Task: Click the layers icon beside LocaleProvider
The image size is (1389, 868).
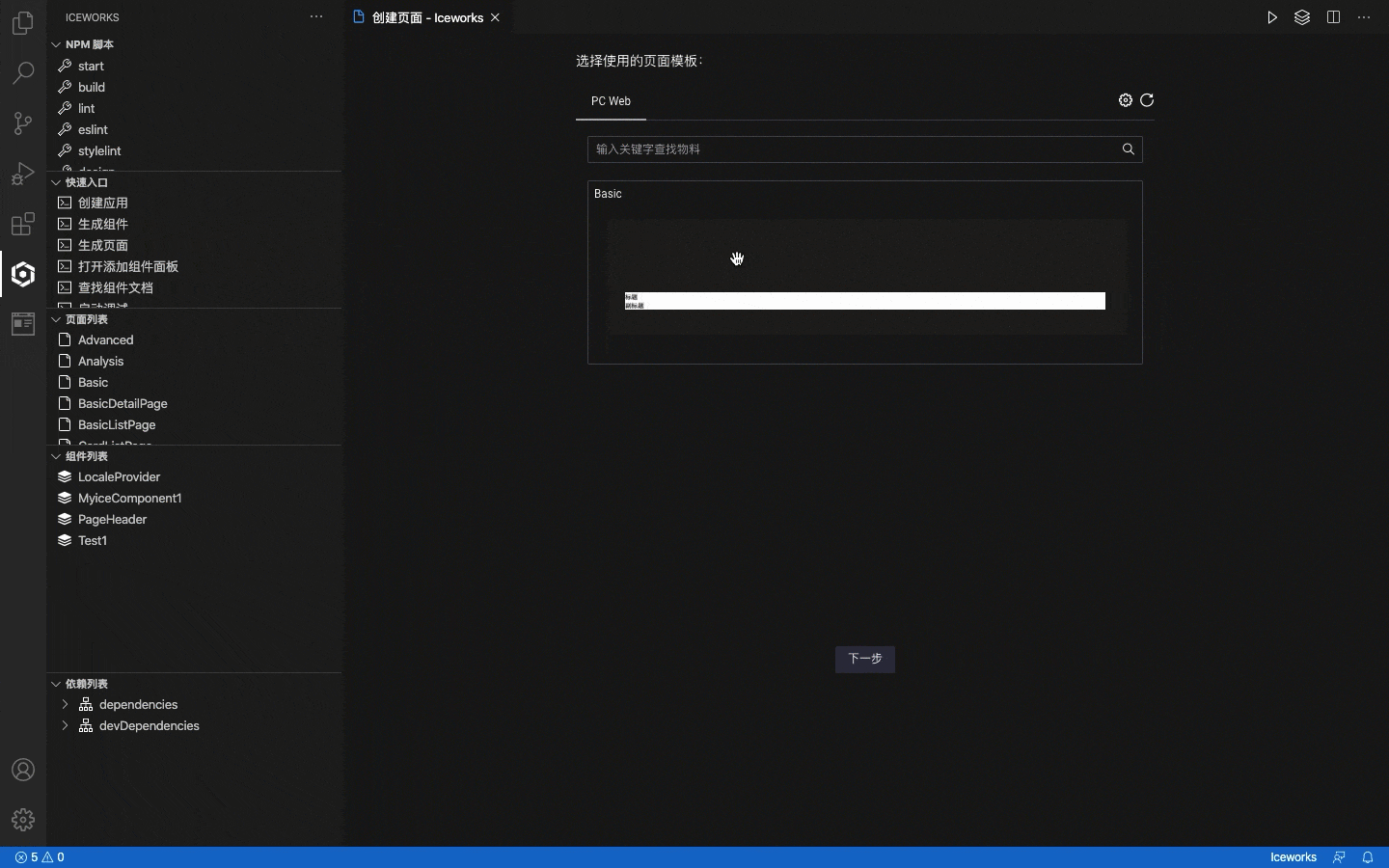Action: point(65,476)
